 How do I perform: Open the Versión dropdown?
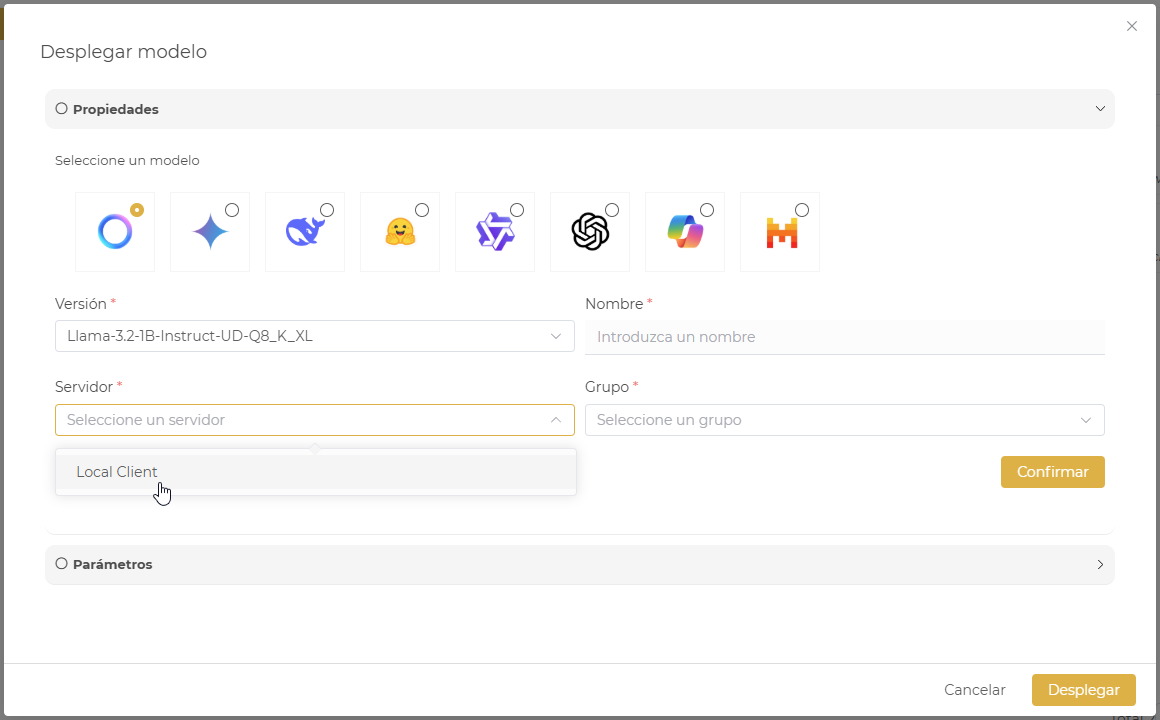click(x=314, y=336)
